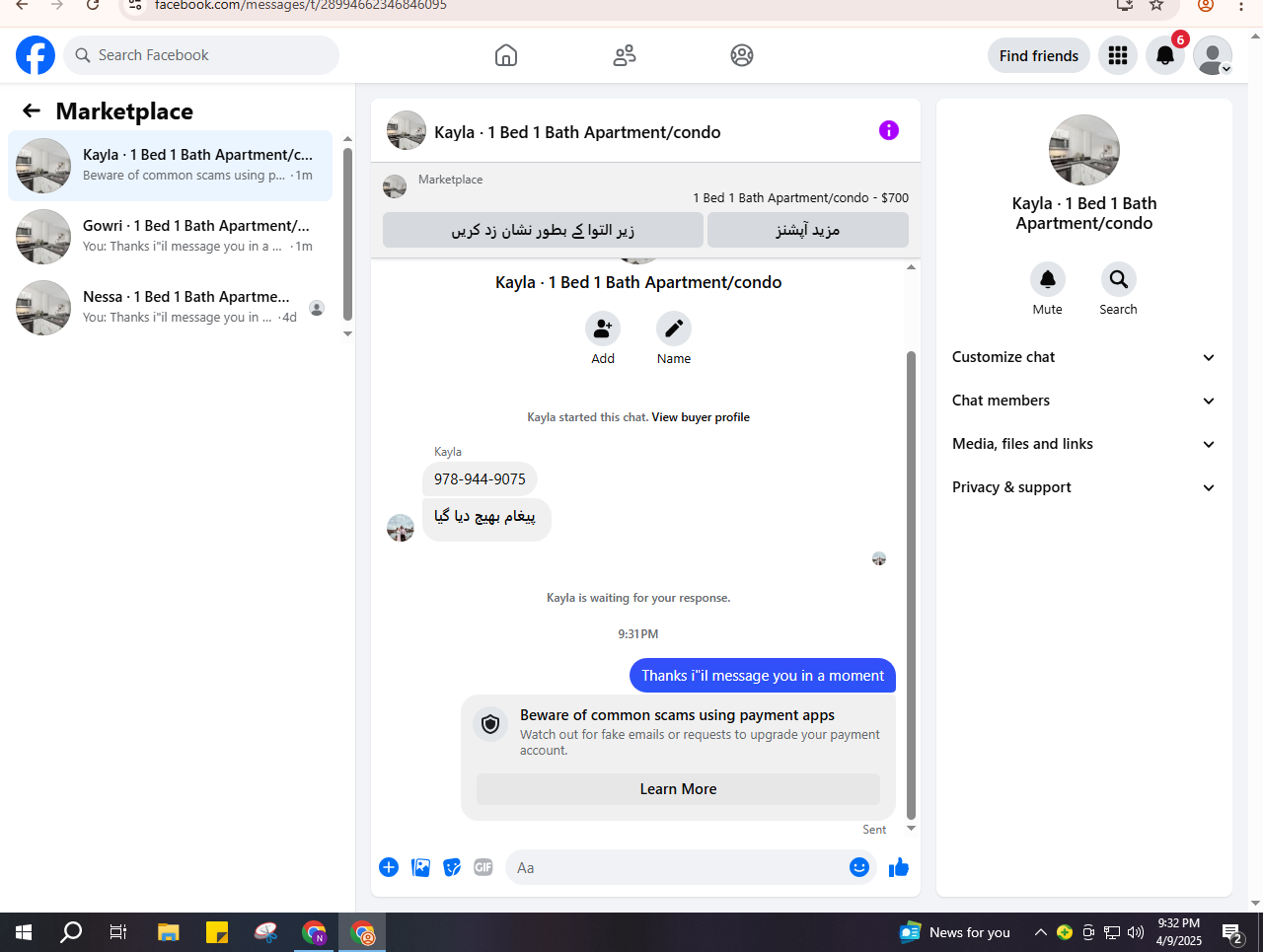The height and width of the screenshot is (952, 1263).
Task: Click the browser address bar
Action: tap(631, 5)
